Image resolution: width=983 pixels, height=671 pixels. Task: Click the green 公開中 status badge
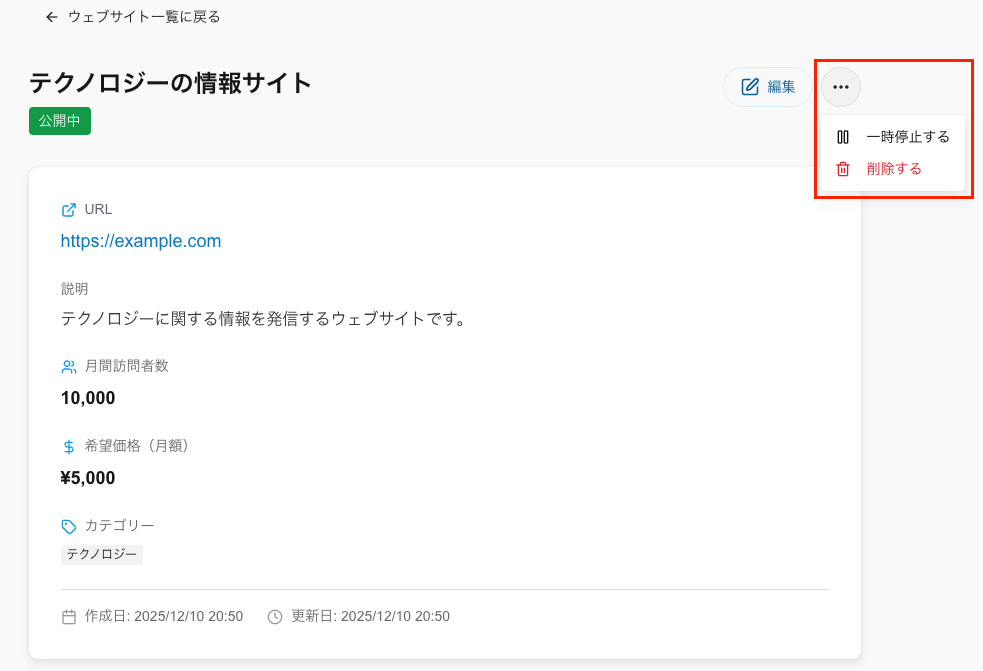(60, 121)
